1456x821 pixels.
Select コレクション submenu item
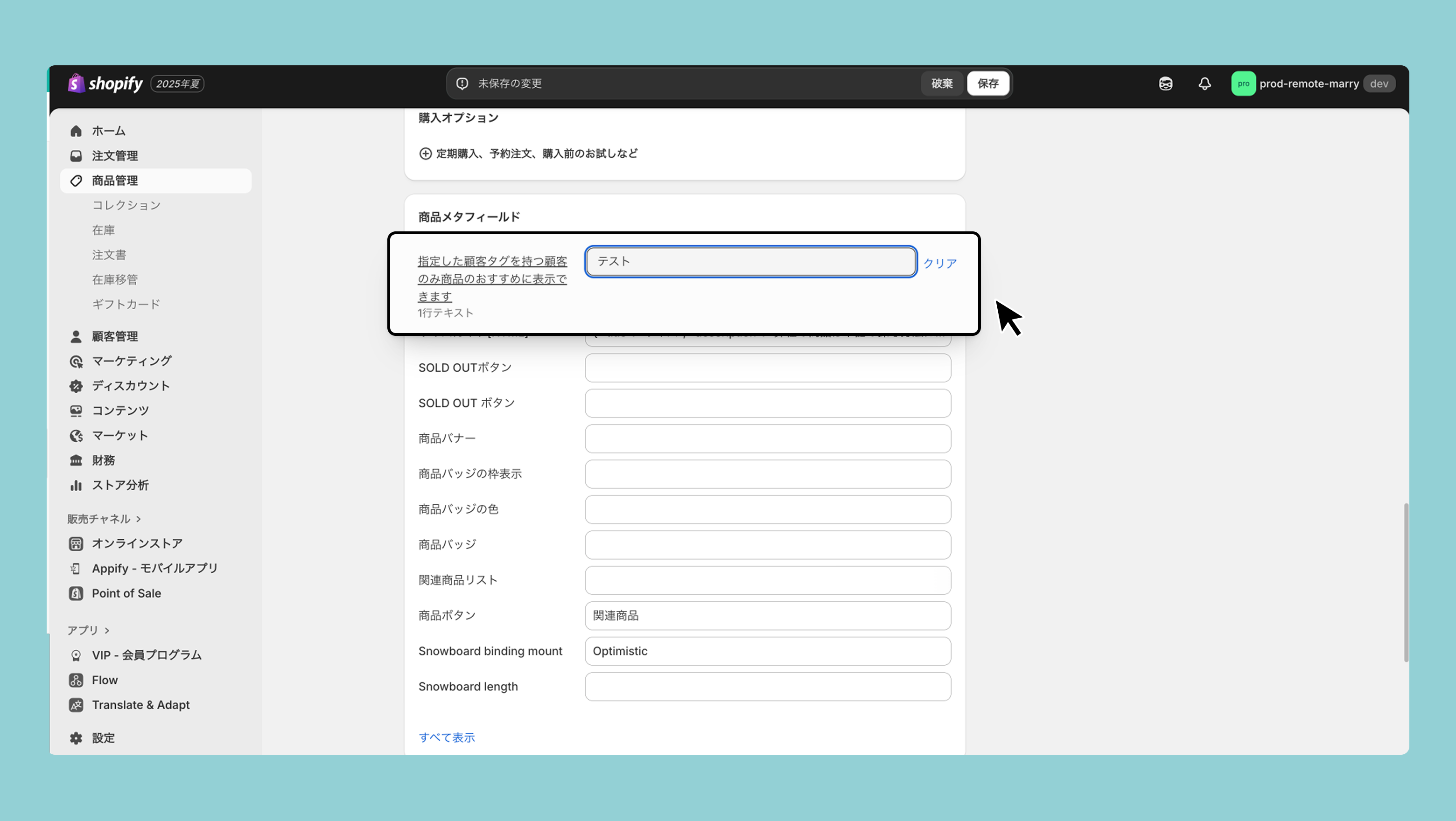(126, 205)
